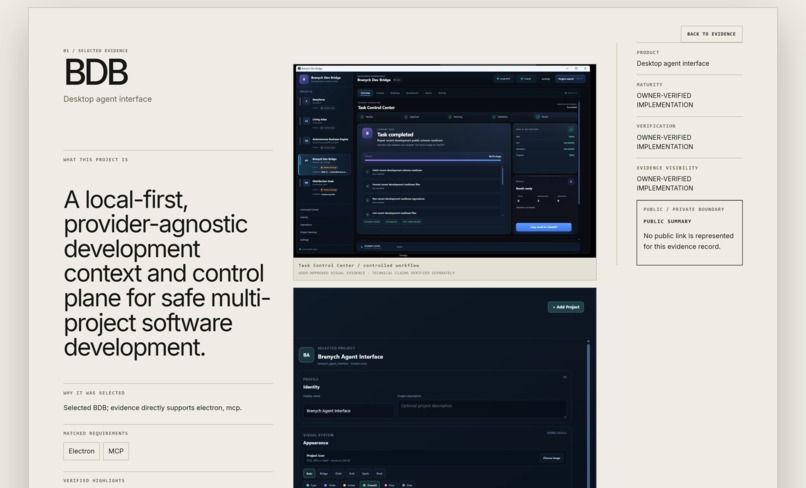The width and height of the screenshot is (806, 488).
Task: Click the + Add Project button
Action: [565, 307]
